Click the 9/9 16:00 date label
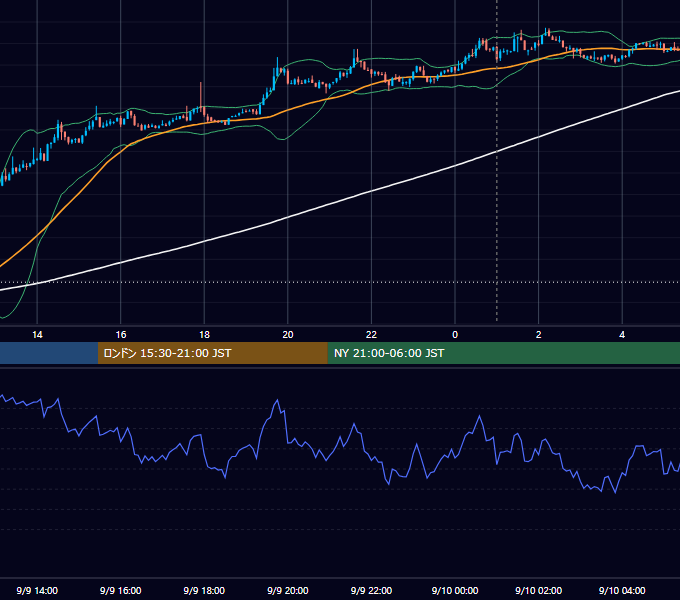 pyautogui.click(x=121, y=590)
